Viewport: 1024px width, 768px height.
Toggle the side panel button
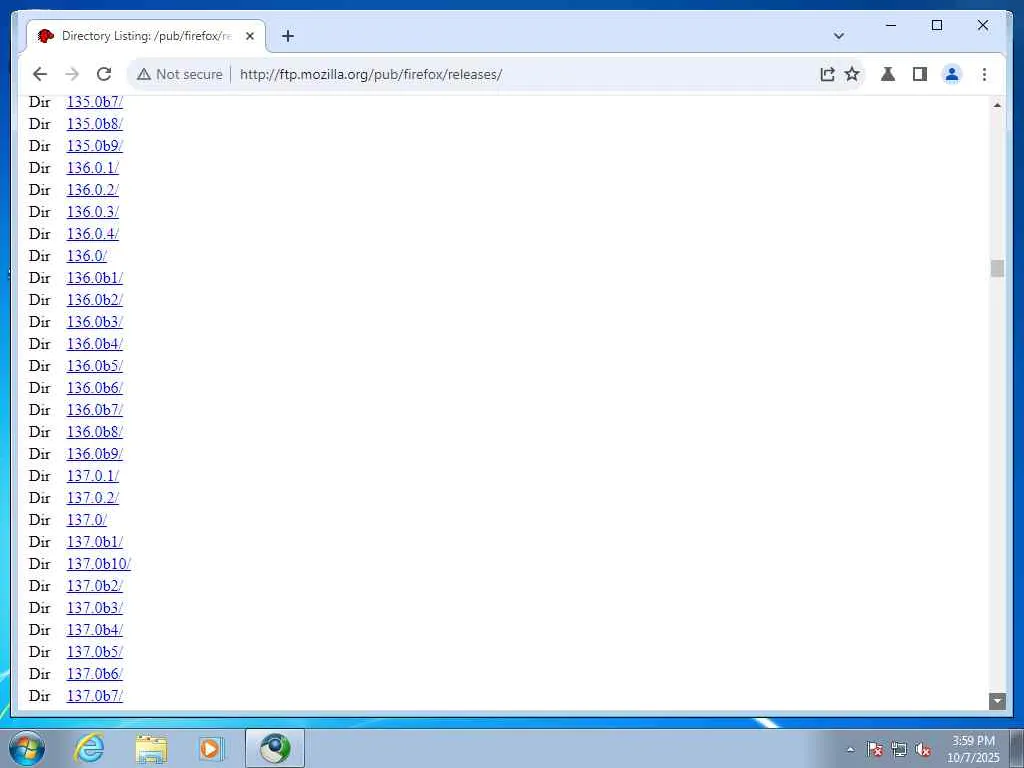coord(920,74)
